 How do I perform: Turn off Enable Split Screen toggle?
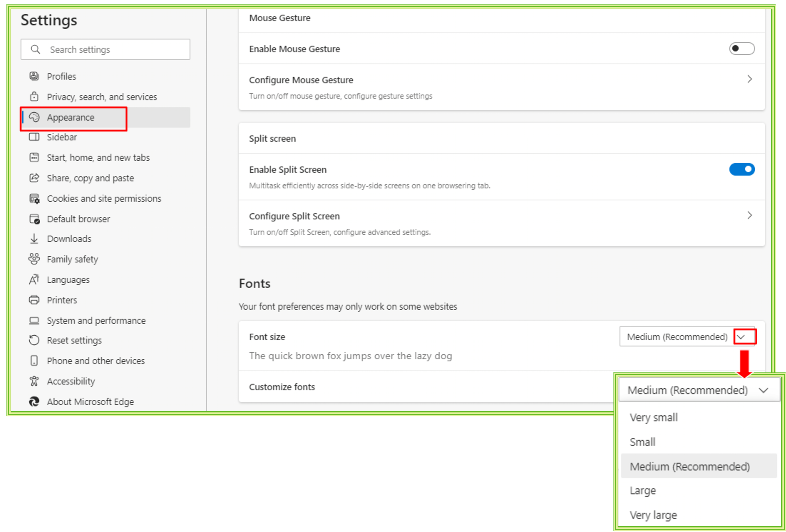[742, 170]
